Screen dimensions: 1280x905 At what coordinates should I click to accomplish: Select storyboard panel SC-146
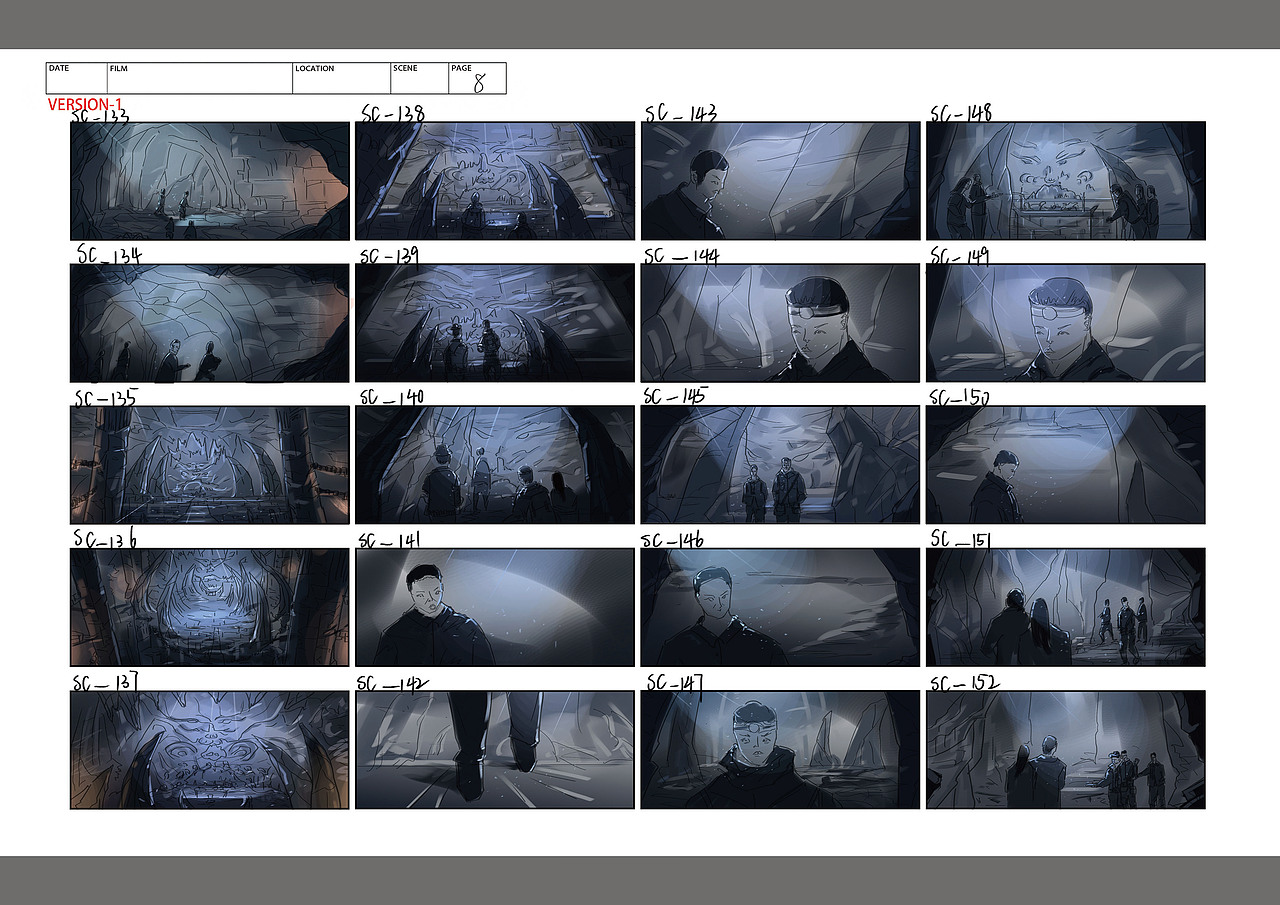tap(780, 607)
